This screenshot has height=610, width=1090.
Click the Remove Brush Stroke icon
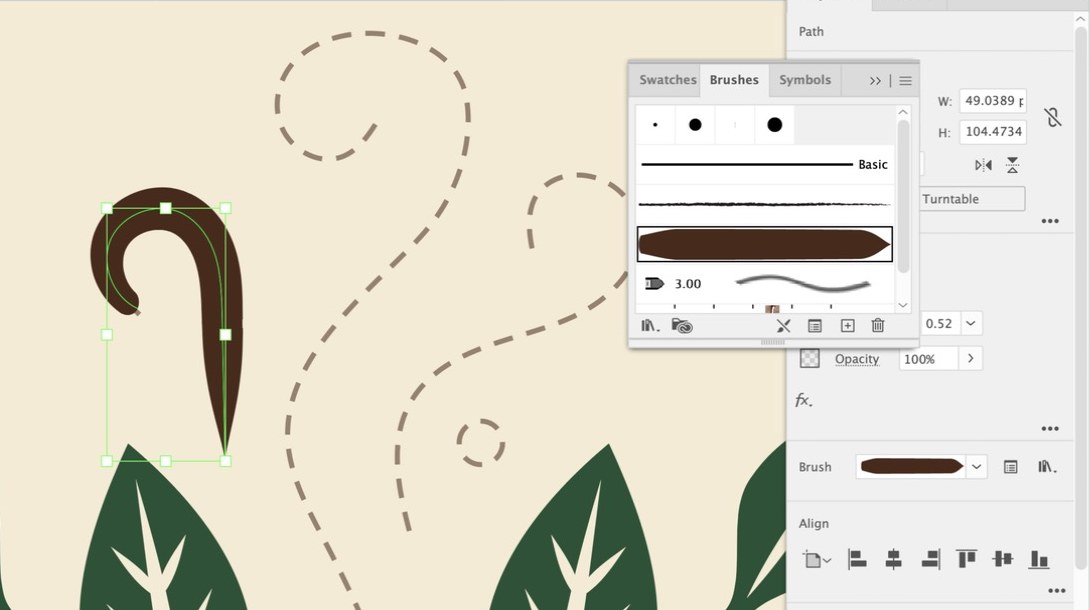pyautogui.click(x=783, y=326)
